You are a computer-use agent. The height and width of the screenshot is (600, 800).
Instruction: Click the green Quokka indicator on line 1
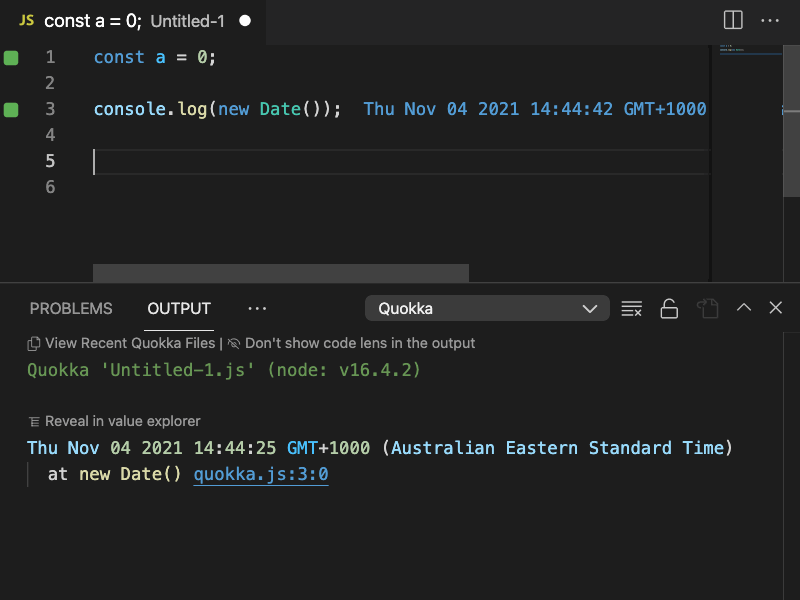coord(11,58)
